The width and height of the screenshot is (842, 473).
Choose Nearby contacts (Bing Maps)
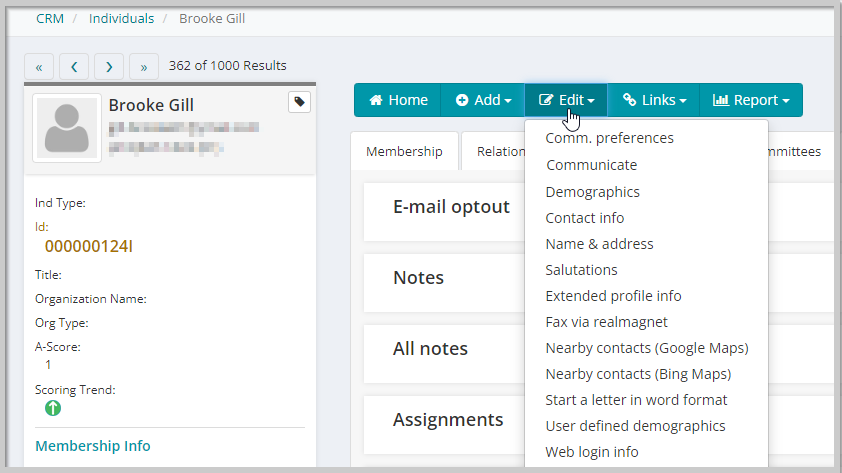click(x=638, y=374)
